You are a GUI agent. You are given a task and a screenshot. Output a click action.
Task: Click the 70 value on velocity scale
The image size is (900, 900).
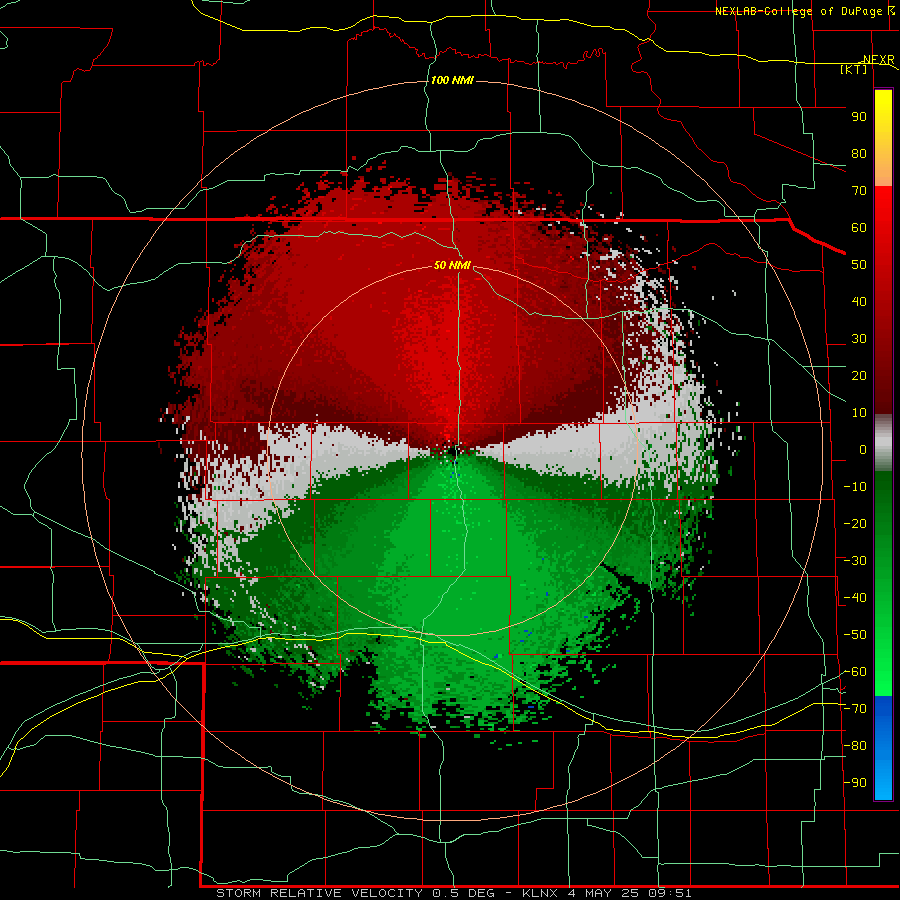pyautogui.click(x=859, y=191)
